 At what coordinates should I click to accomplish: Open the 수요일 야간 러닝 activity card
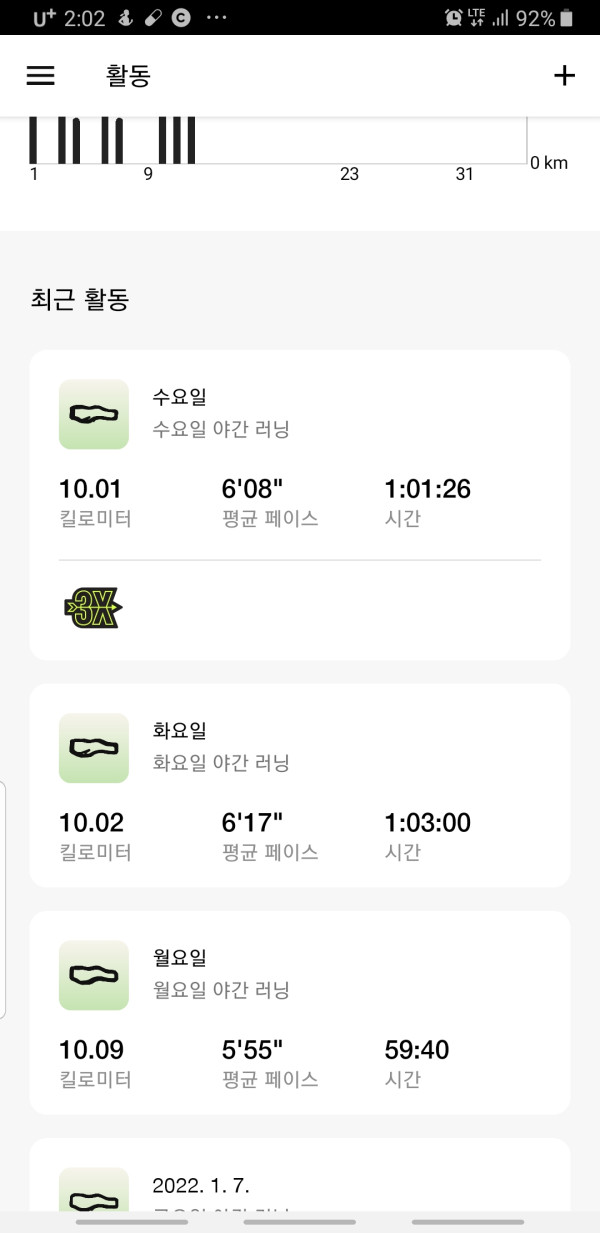pyautogui.click(x=300, y=505)
